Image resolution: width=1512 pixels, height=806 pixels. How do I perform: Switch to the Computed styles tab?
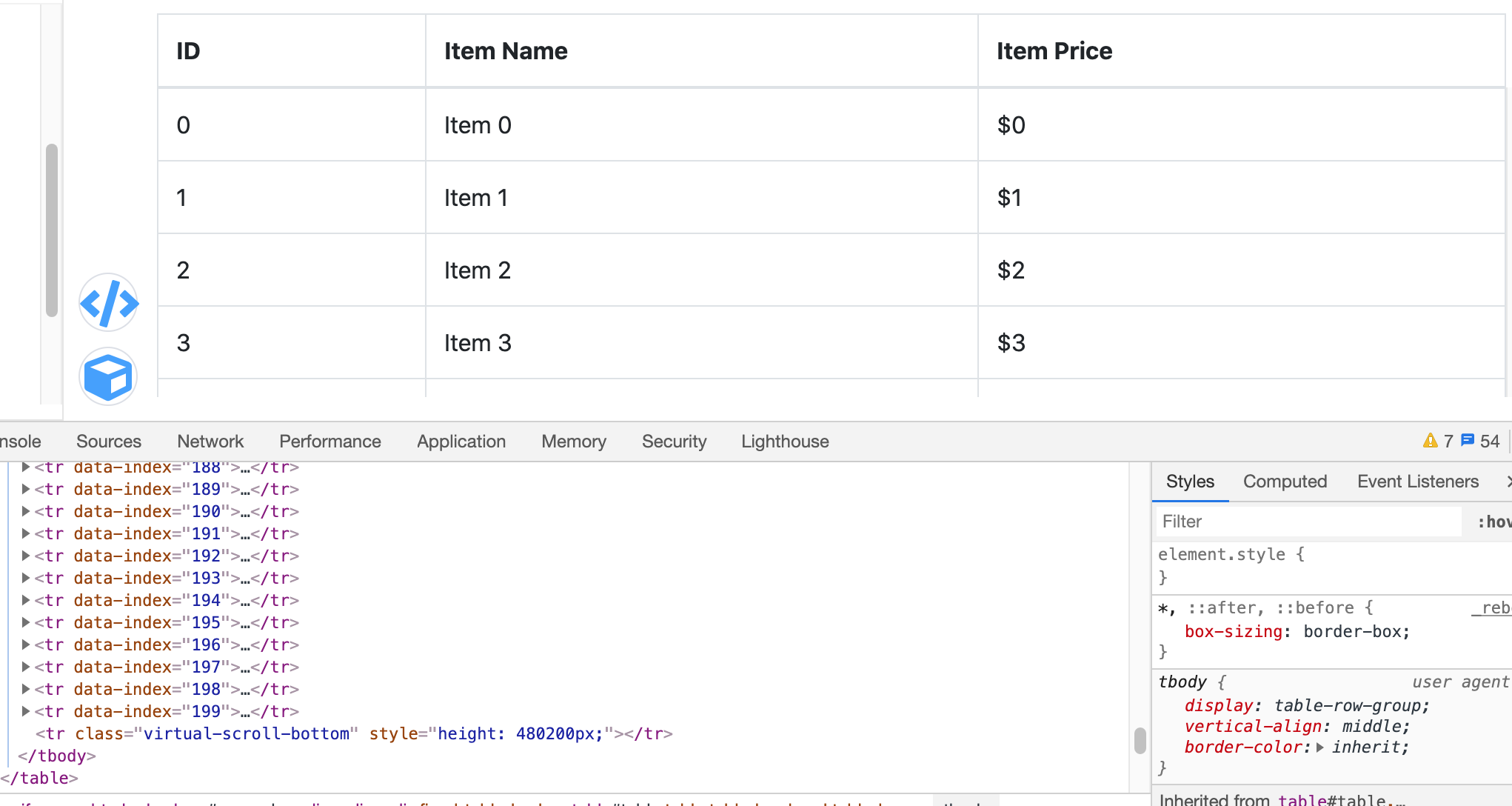click(x=1285, y=481)
